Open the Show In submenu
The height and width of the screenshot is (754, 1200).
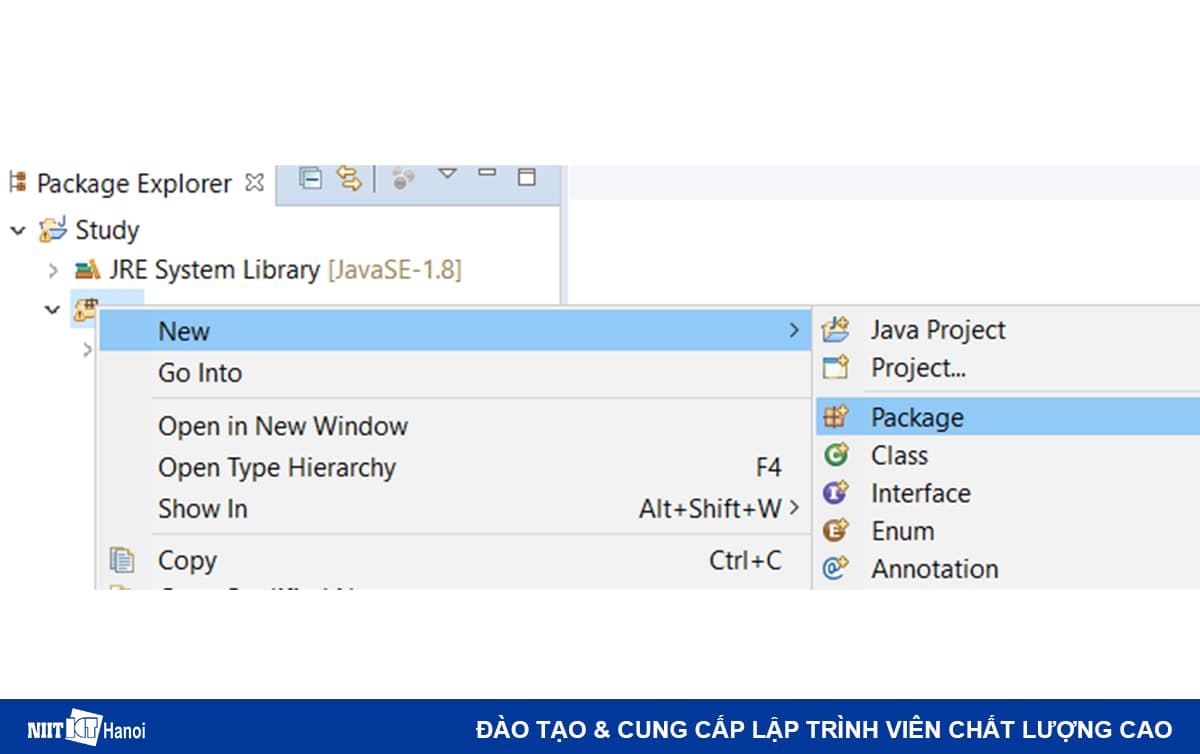click(203, 509)
